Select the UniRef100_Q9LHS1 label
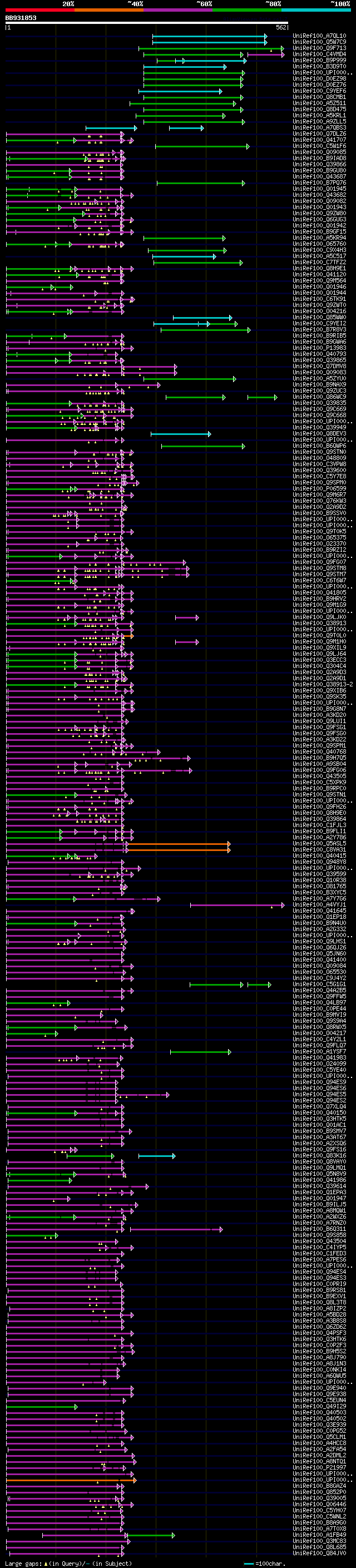 [319, 941]
